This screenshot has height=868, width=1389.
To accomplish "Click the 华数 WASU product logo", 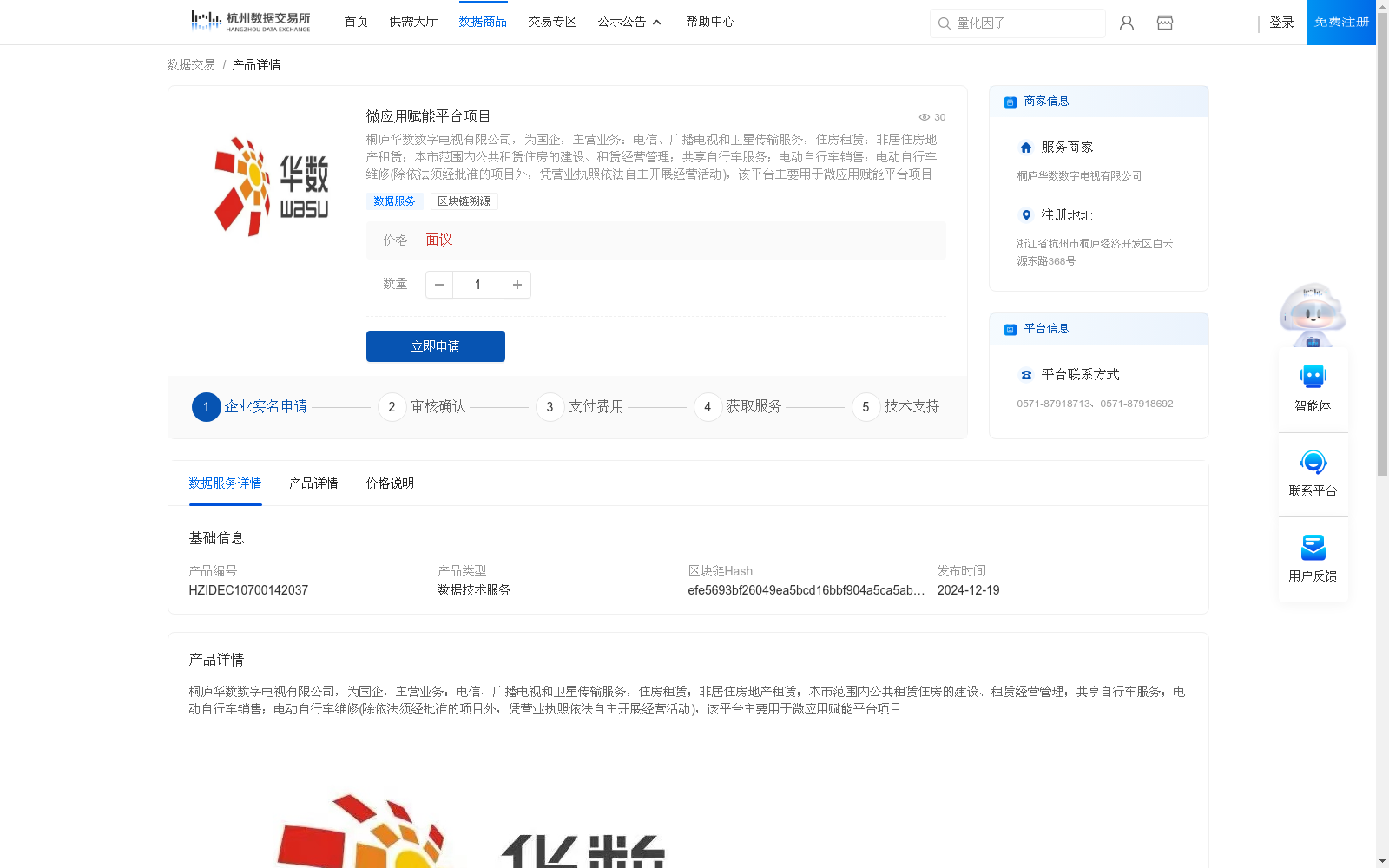I will pos(272,187).
